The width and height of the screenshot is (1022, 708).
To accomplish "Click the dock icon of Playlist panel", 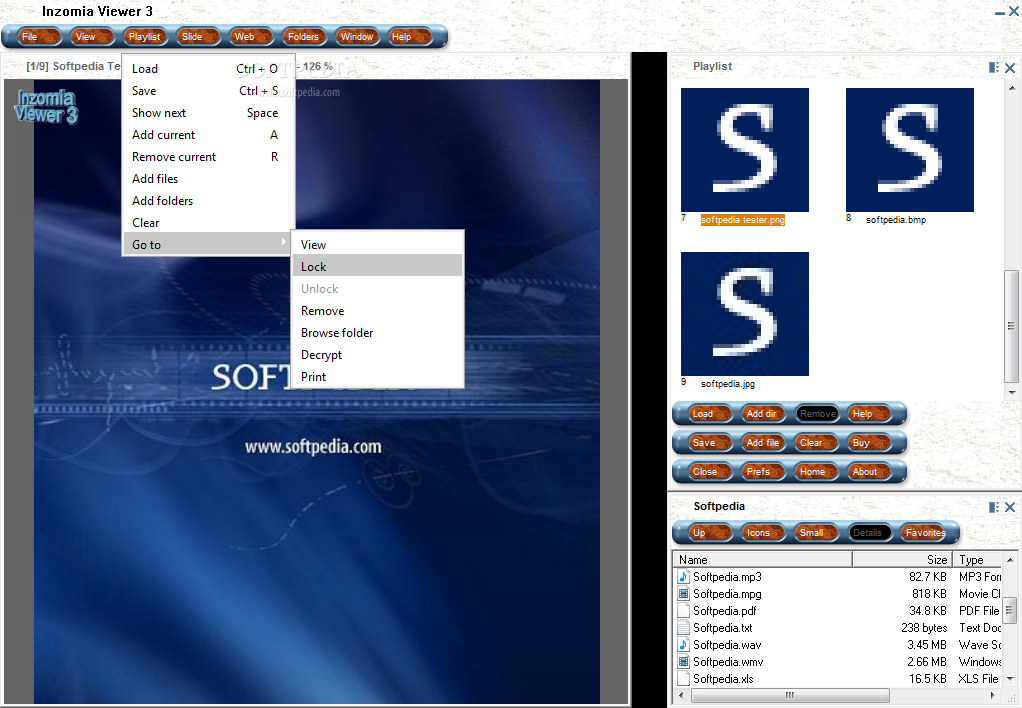I will pyautogui.click(x=994, y=67).
